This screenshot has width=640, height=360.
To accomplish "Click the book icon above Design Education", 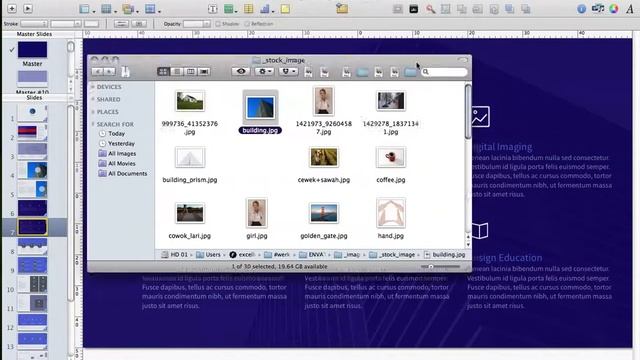I will (x=480, y=230).
